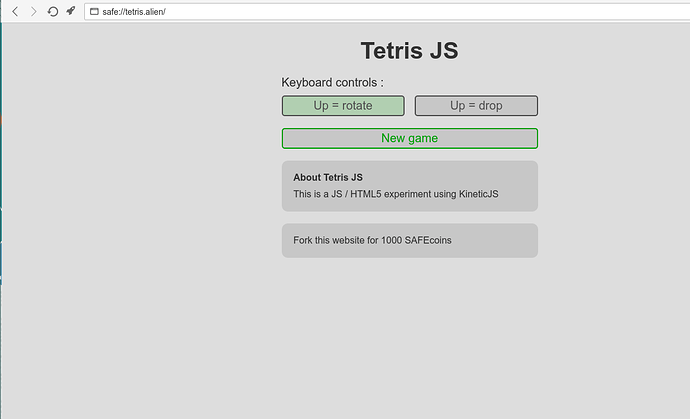Screen dimensions: 690x419
Task: Click the rocket icon in the toolbar
Action: 71,11
